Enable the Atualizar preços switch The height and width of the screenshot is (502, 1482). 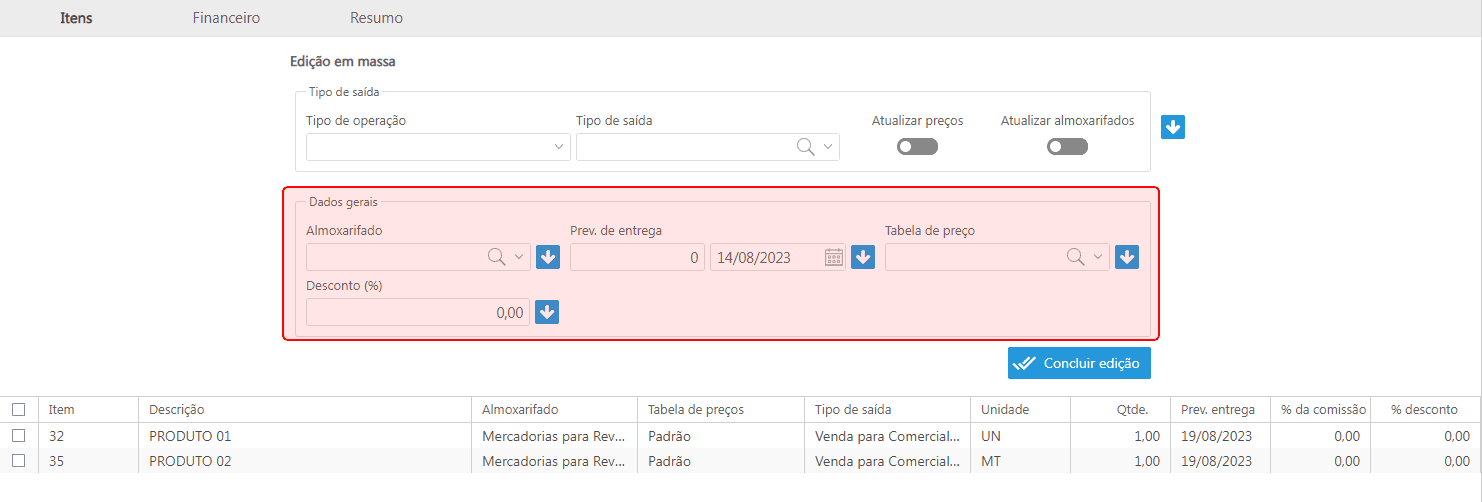(x=917, y=147)
